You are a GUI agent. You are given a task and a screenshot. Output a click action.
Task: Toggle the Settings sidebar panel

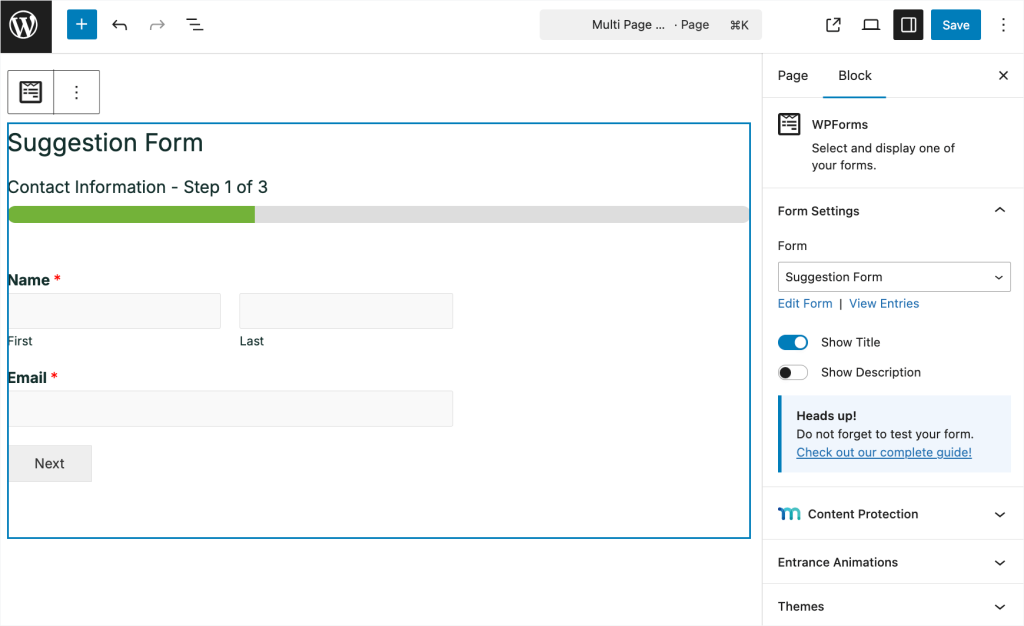[908, 24]
